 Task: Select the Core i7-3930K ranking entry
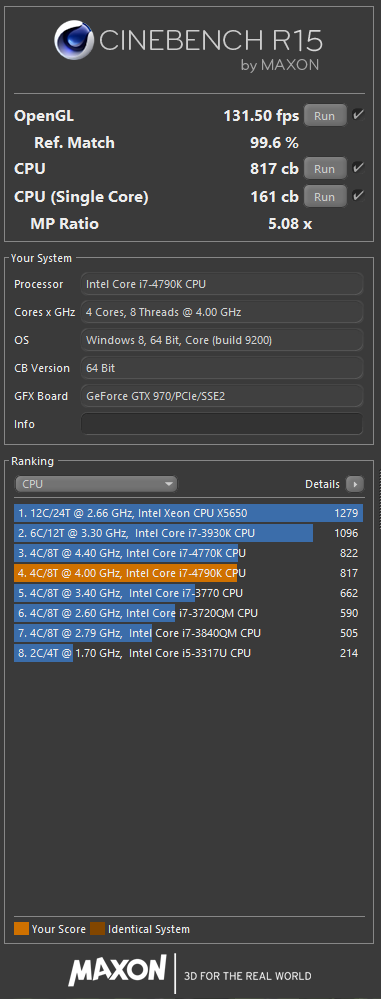point(189,533)
